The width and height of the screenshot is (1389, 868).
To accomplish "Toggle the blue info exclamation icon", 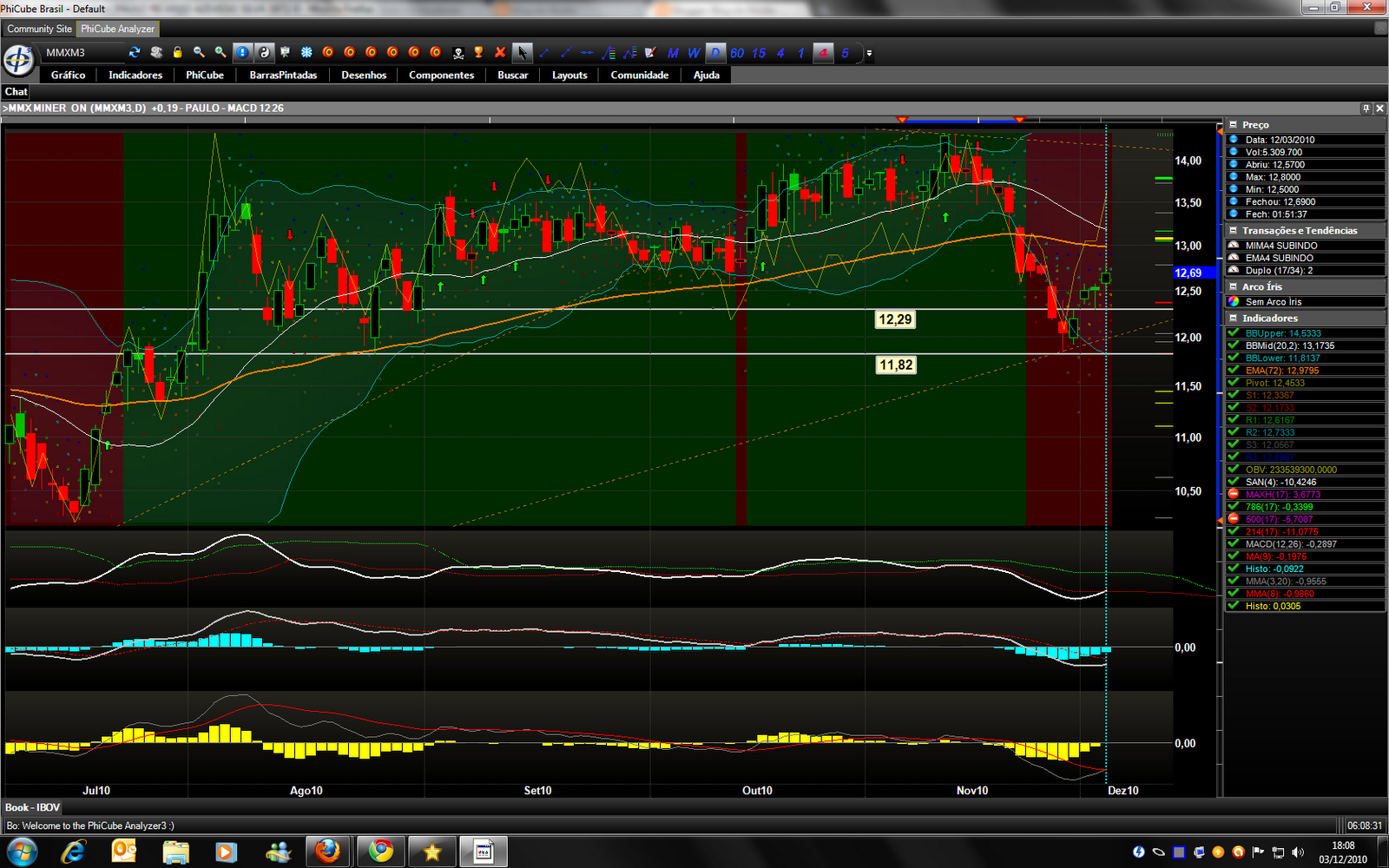I will click(x=242, y=53).
